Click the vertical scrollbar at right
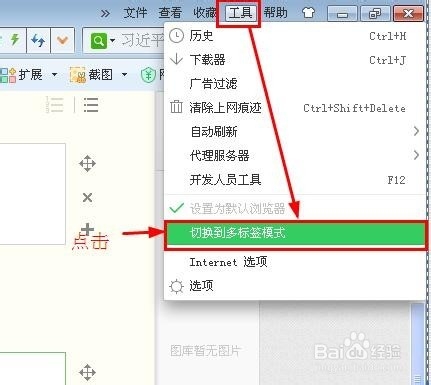This screenshot has width=431, height=385. 417,343
